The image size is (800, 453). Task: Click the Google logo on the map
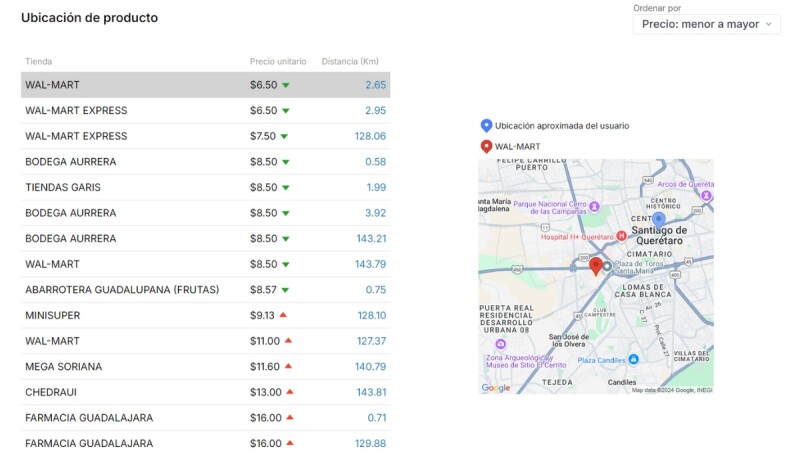(495, 388)
